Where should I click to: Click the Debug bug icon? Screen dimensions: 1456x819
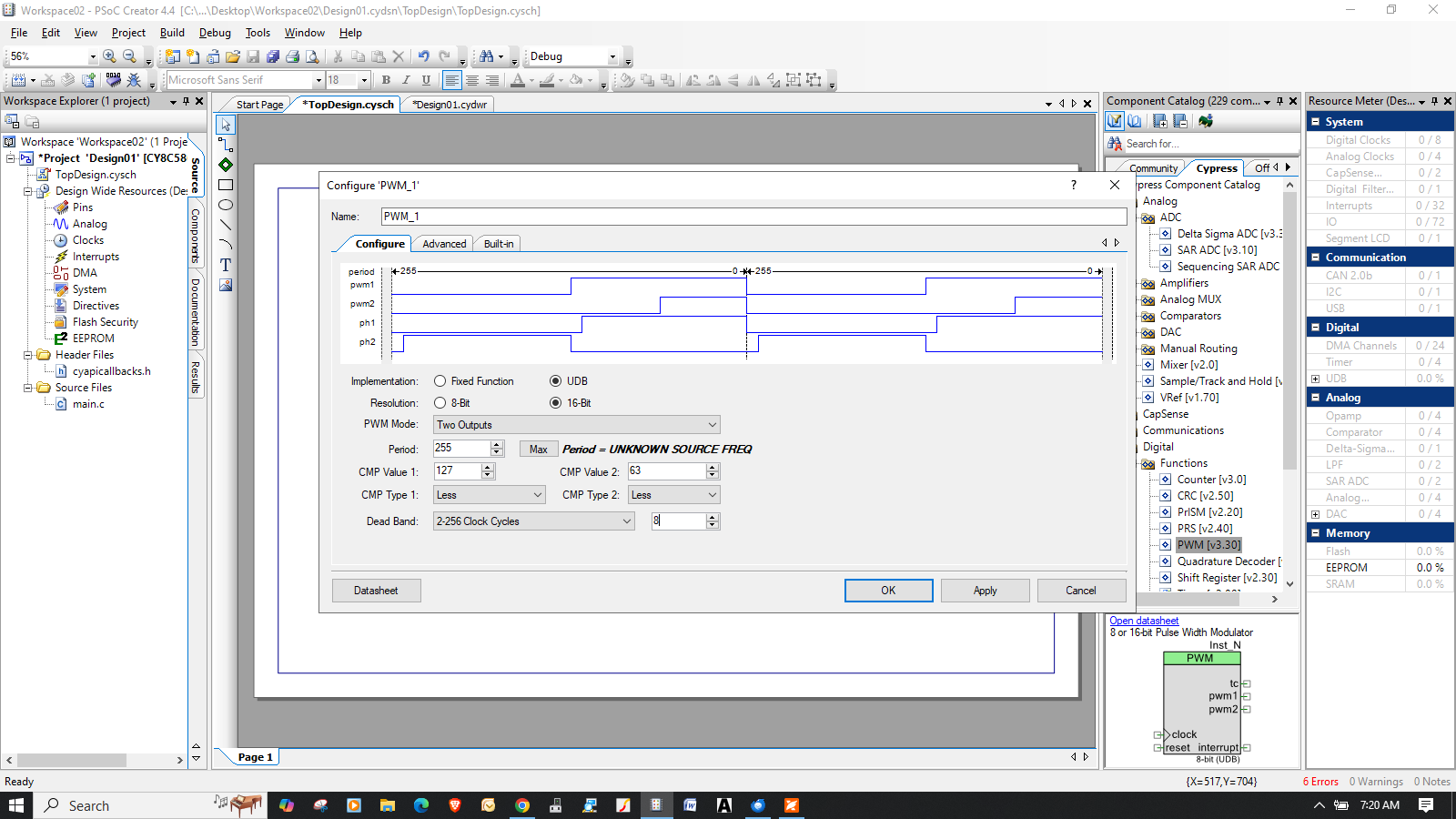coord(134,80)
